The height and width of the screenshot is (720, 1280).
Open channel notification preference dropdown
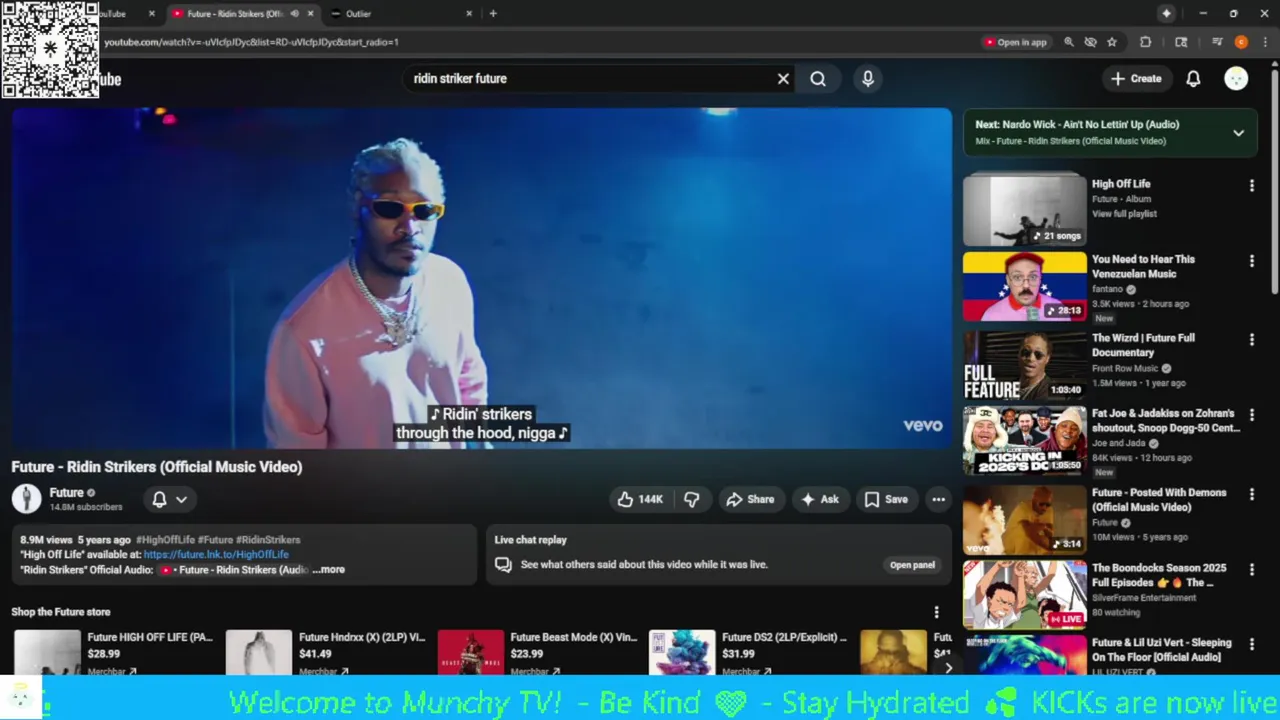click(169, 499)
